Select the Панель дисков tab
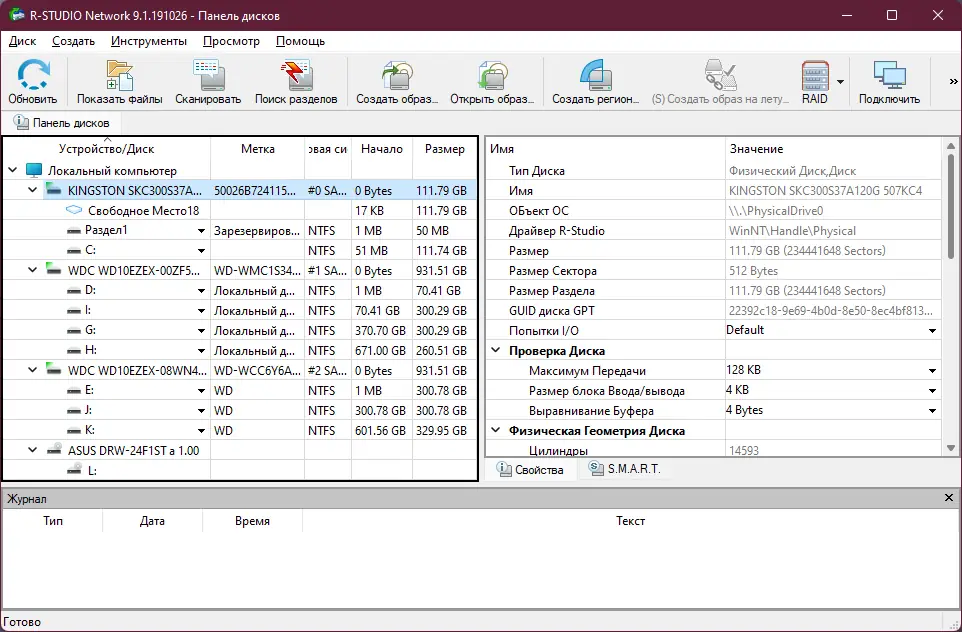Image resolution: width=962 pixels, height=632 pixels. [61, 123]
